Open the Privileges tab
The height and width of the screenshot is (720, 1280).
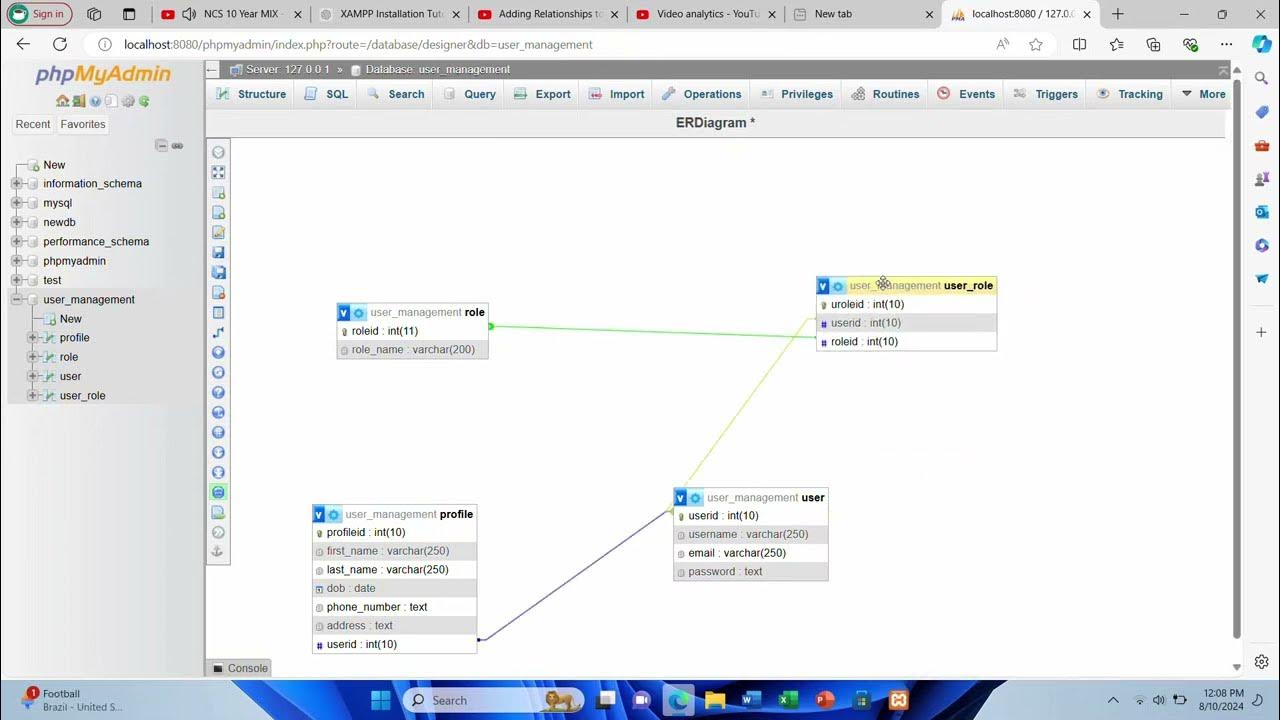(x=797, y=94)
